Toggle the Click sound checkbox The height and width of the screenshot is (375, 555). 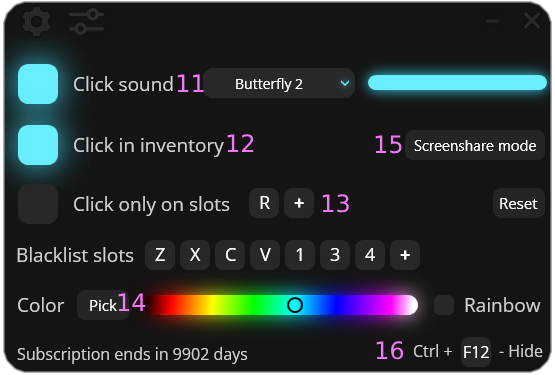[x=38, y=84]
